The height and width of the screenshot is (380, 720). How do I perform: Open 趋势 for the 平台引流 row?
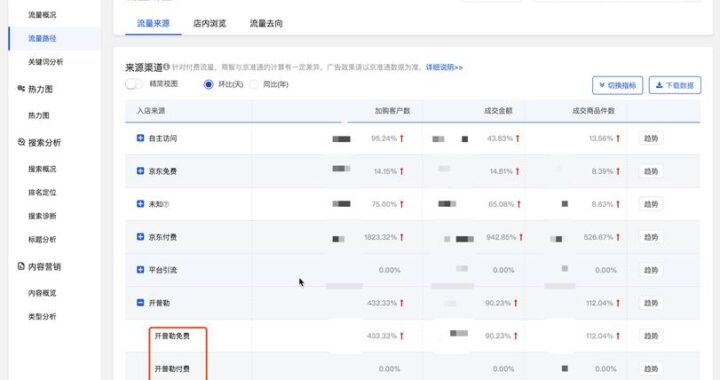tap(651, 270)
